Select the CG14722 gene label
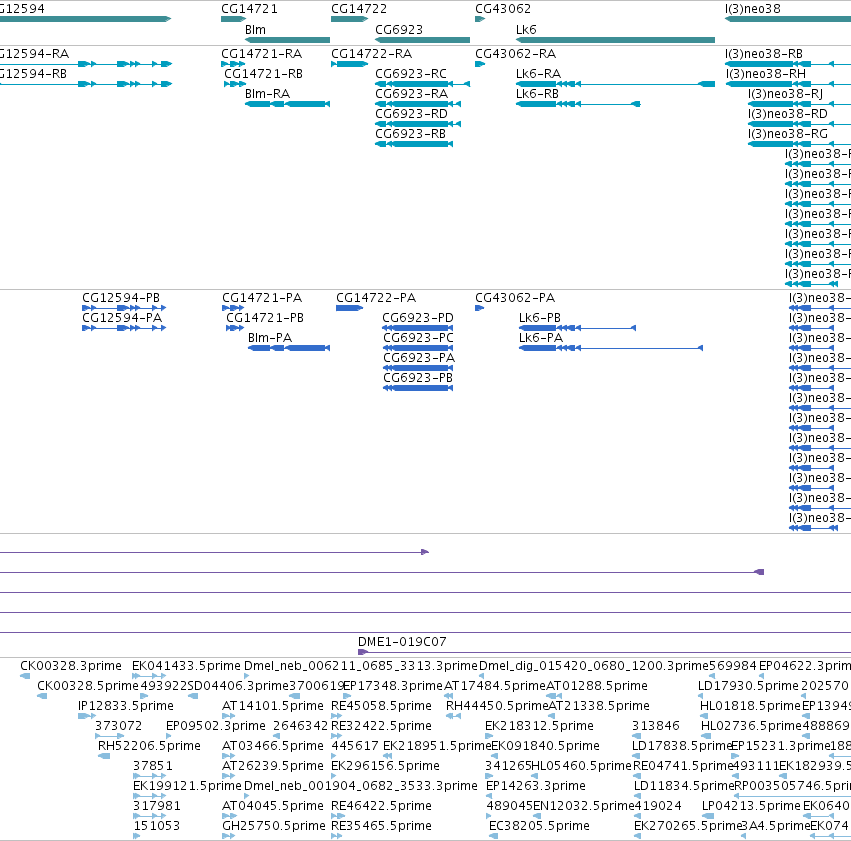Screen dimensions: 851x841 click(x=359, y=9)
